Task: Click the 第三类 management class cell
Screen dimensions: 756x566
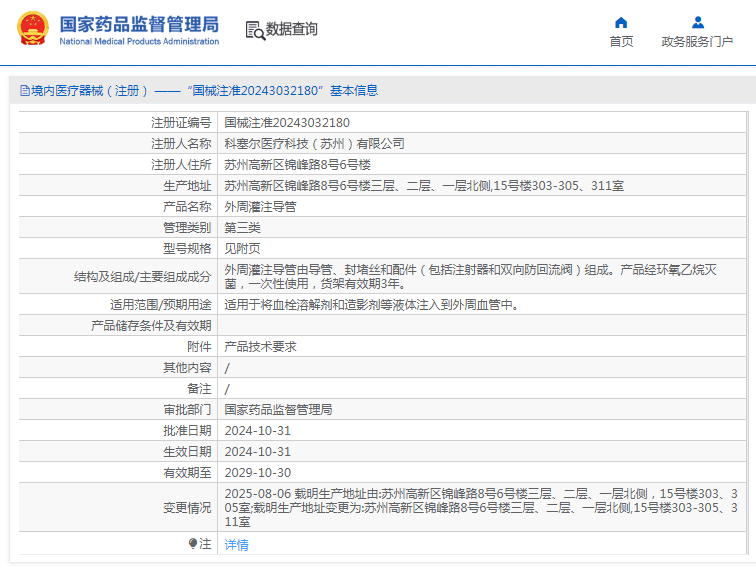Action: click(x=243, y=228)
